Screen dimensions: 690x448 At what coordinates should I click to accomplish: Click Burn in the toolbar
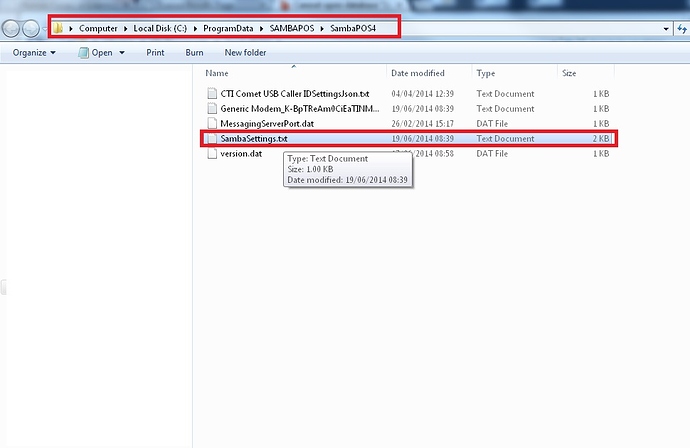click(194, 53)
